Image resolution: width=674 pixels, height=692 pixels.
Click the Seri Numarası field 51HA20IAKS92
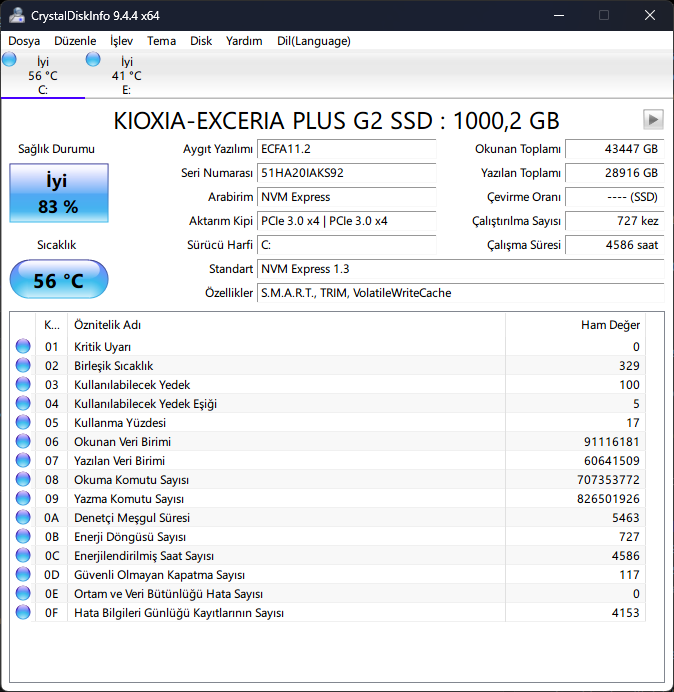(346, 173)
